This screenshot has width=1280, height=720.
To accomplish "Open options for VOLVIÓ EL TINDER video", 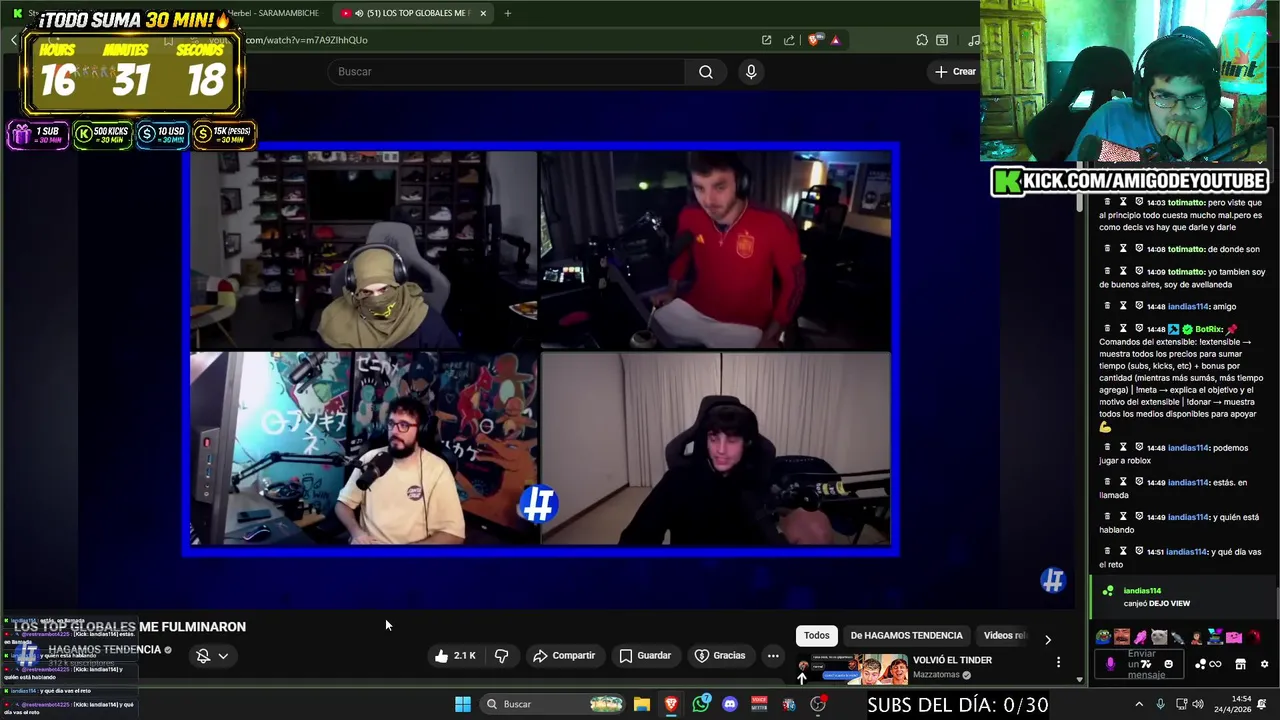I will tap(1058, 662).
